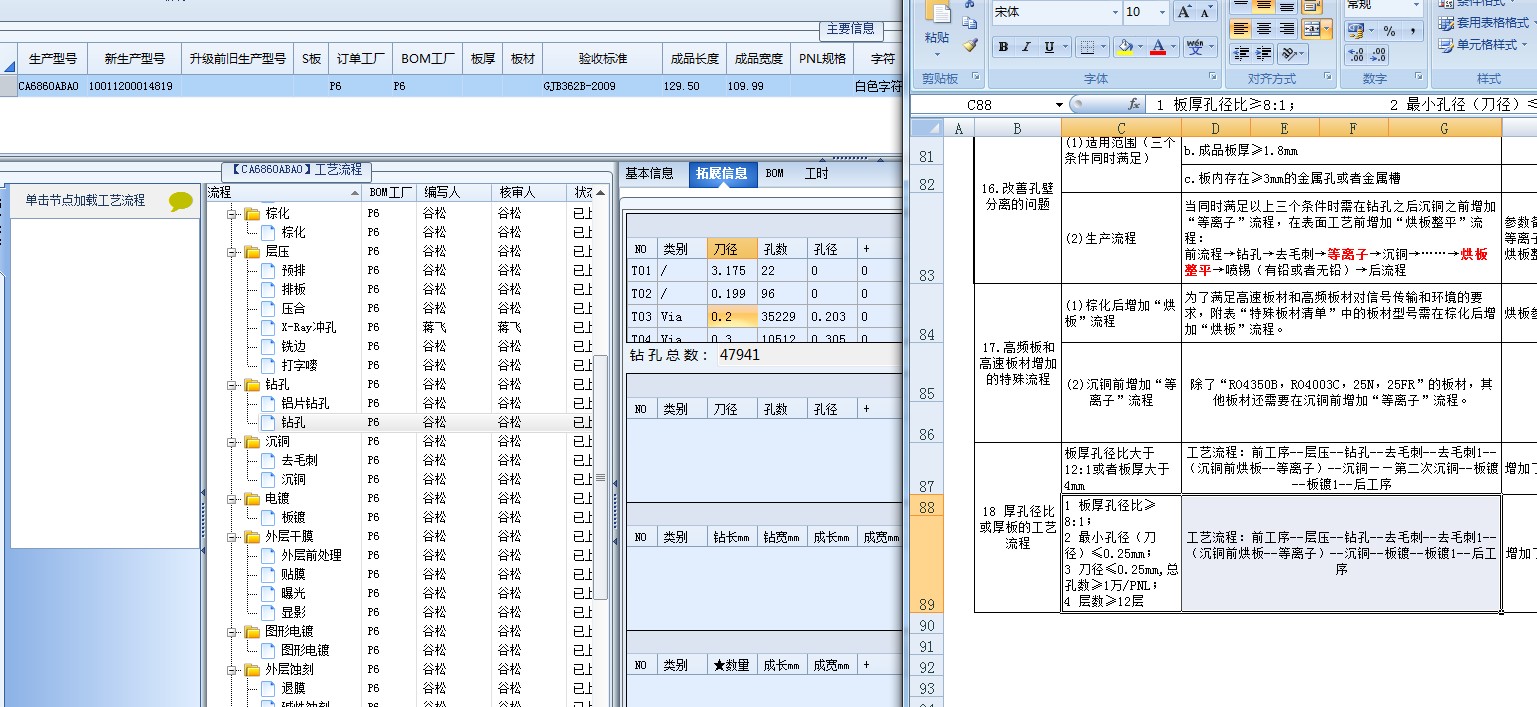Select the X-Ray冲孔 process node
The width and height of the screenshot is (1537, 707).
click(x=308, y=327)
